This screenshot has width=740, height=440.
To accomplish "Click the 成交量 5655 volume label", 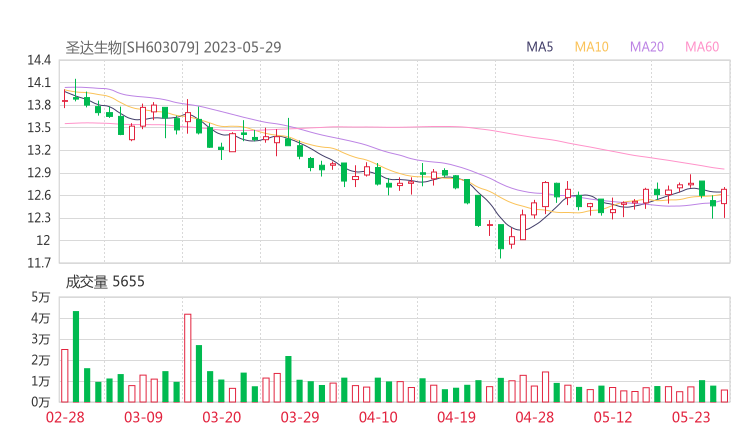I will (x=105, y=282).
